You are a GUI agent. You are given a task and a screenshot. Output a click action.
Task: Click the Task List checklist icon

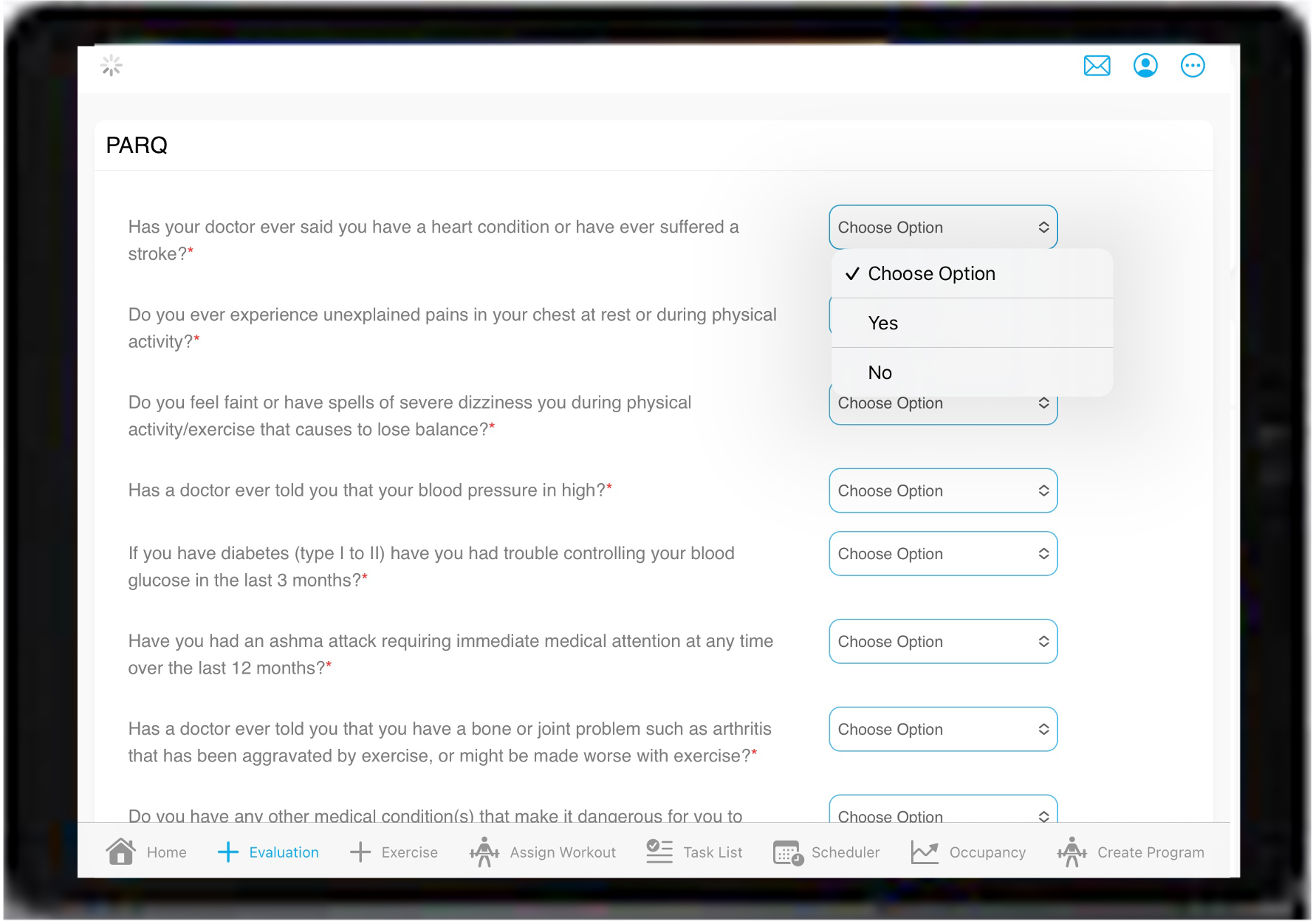[x=659, y=852]
